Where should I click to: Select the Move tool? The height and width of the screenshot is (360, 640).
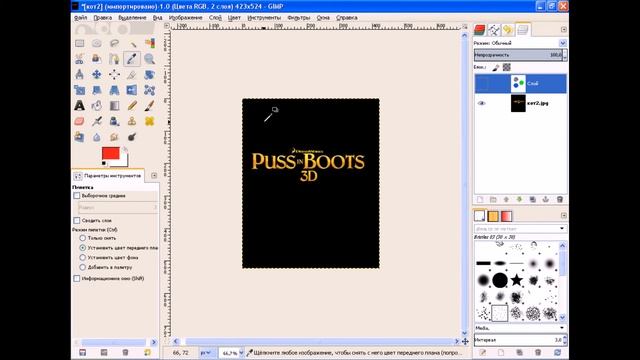pyautogui.click(x=97, y=74)
